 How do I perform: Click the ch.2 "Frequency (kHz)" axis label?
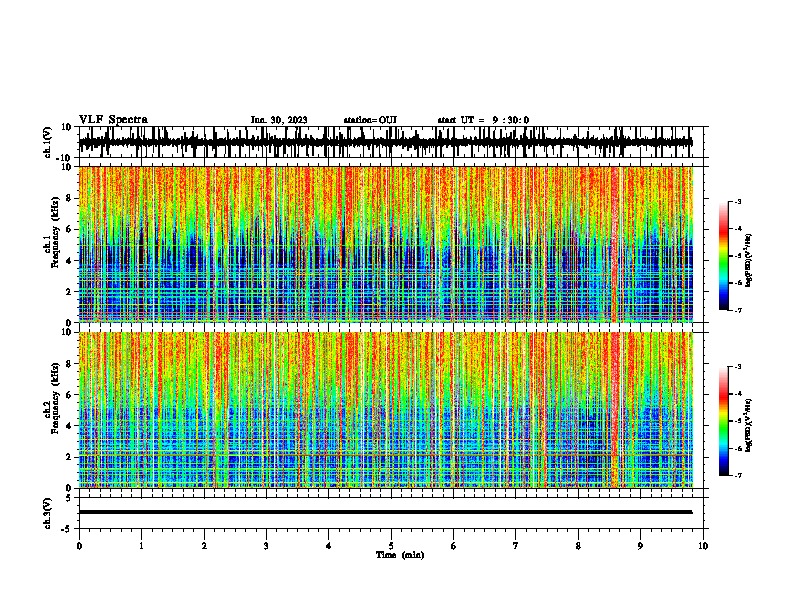(x=55, y=398)
